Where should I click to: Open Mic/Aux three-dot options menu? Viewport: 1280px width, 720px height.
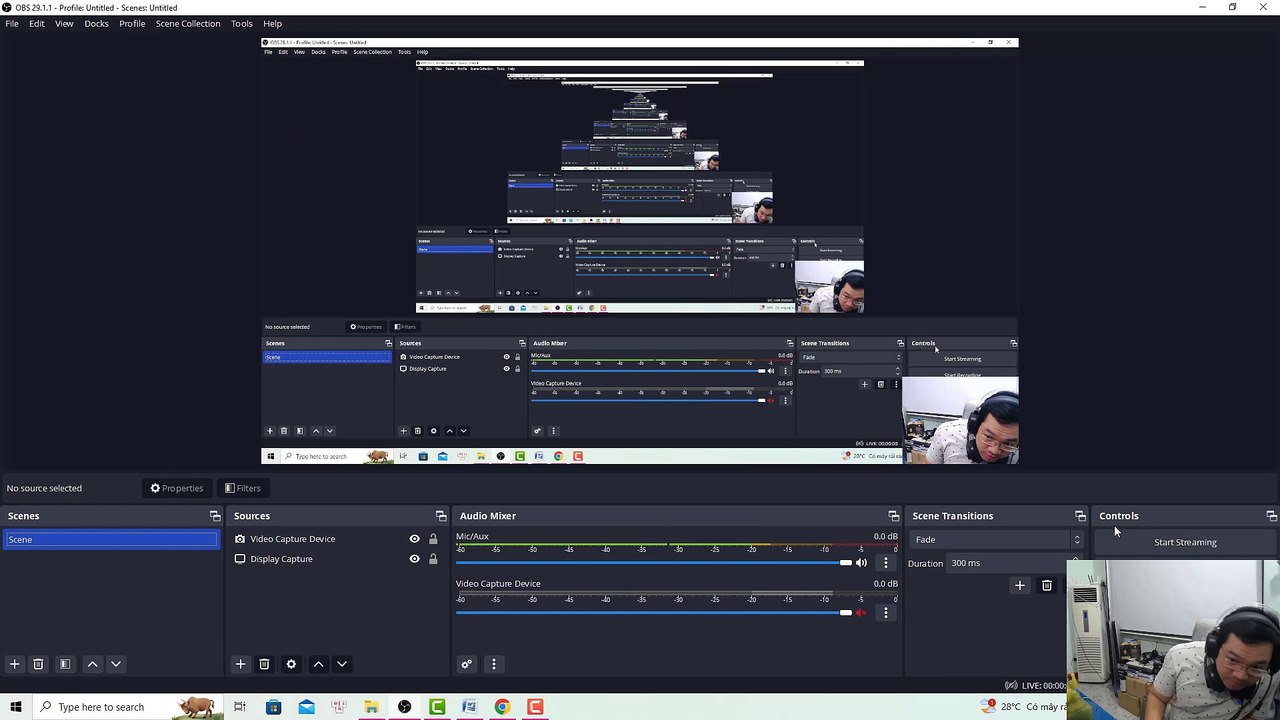pyautogui.click(x=885, y=563)
